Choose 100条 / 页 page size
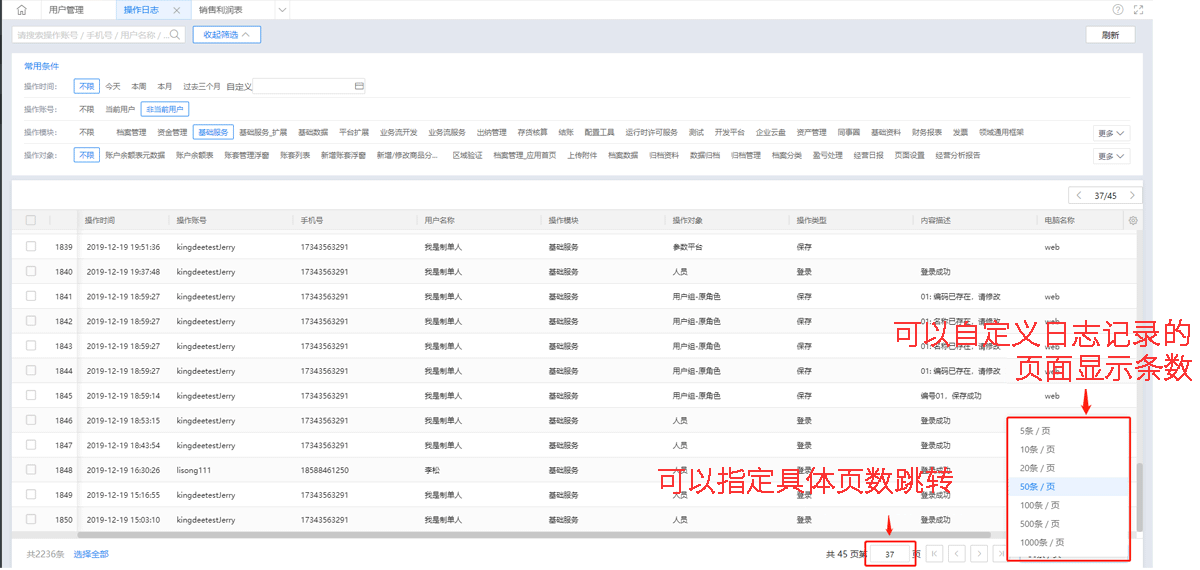 (x=1069, y=505)
